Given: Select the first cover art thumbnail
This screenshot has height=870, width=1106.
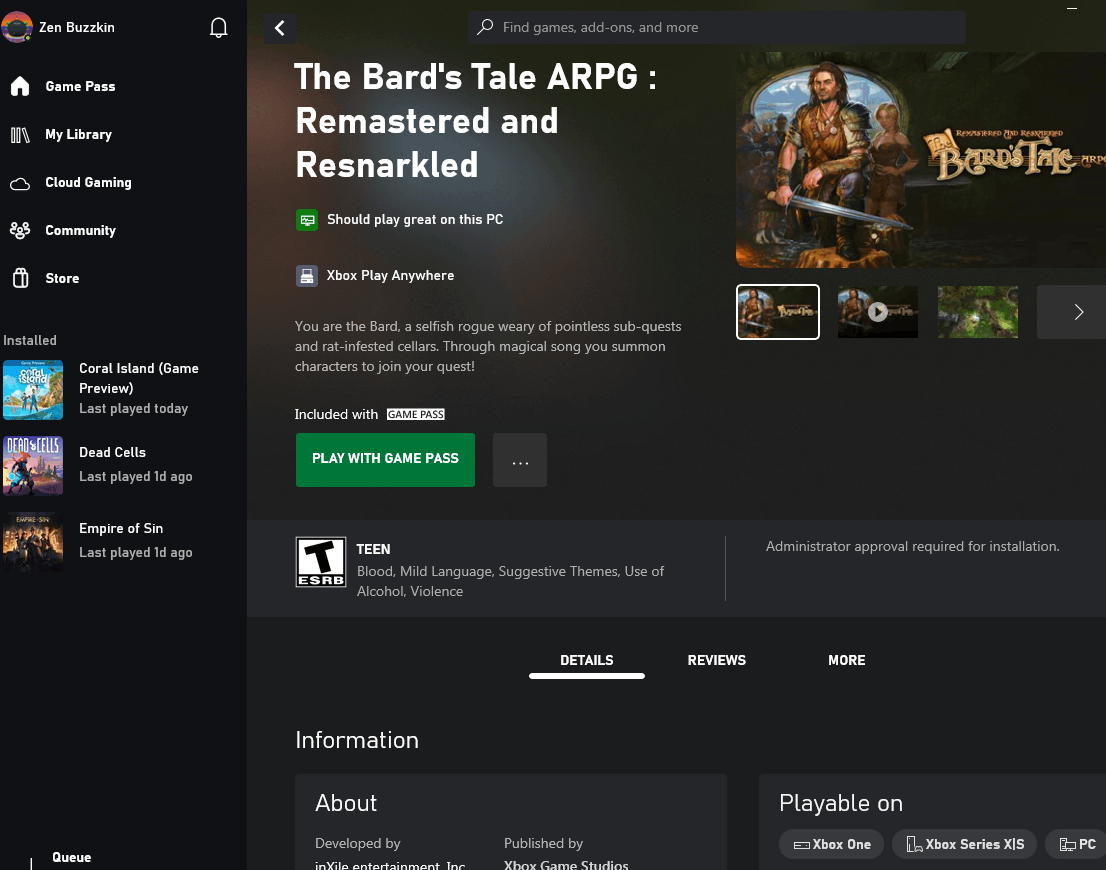Looking at the screenshot, I should (778, 312).
